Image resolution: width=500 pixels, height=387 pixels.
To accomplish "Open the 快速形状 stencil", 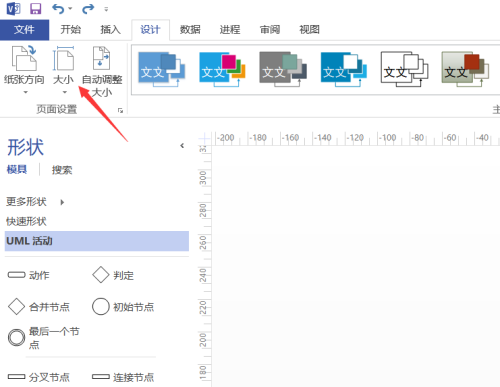I will click(x=26, y=221).
